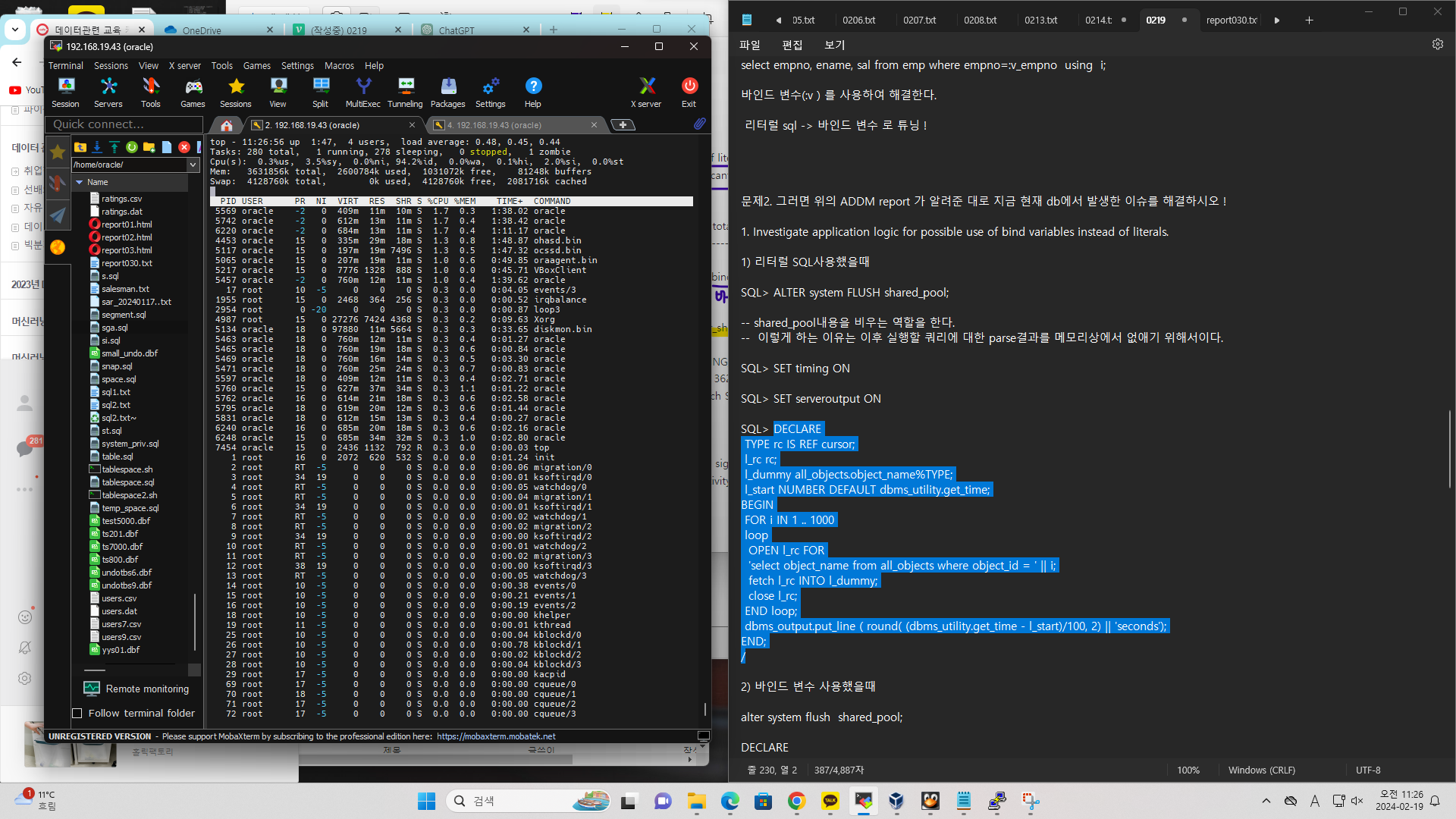The image size is (1456, 819).
Task: Open the mobaxterm.mobatek.net link
Action: click(x=496, y=736)
